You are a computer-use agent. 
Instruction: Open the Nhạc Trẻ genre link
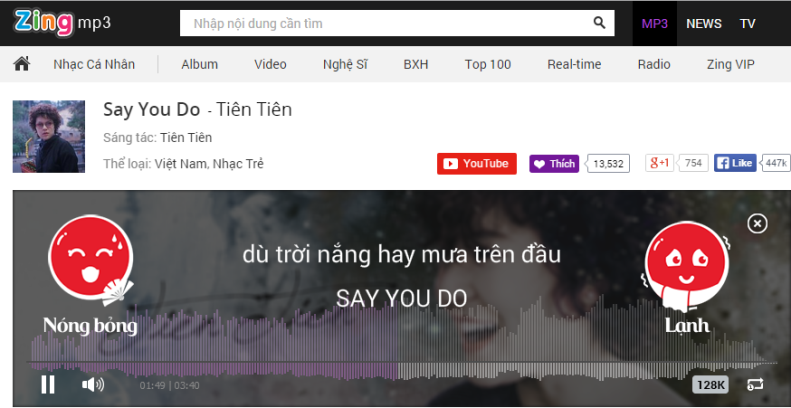(x=238, y=164)
